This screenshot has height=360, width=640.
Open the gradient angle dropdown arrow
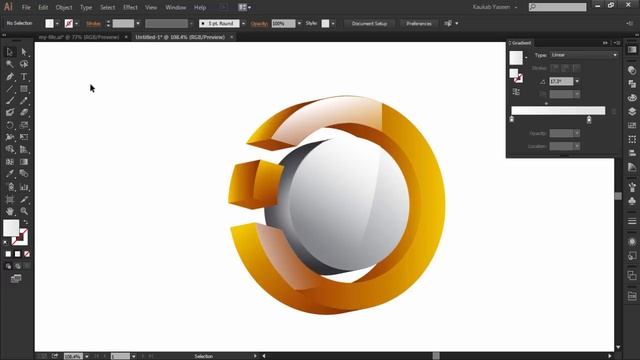pos(577,82)
